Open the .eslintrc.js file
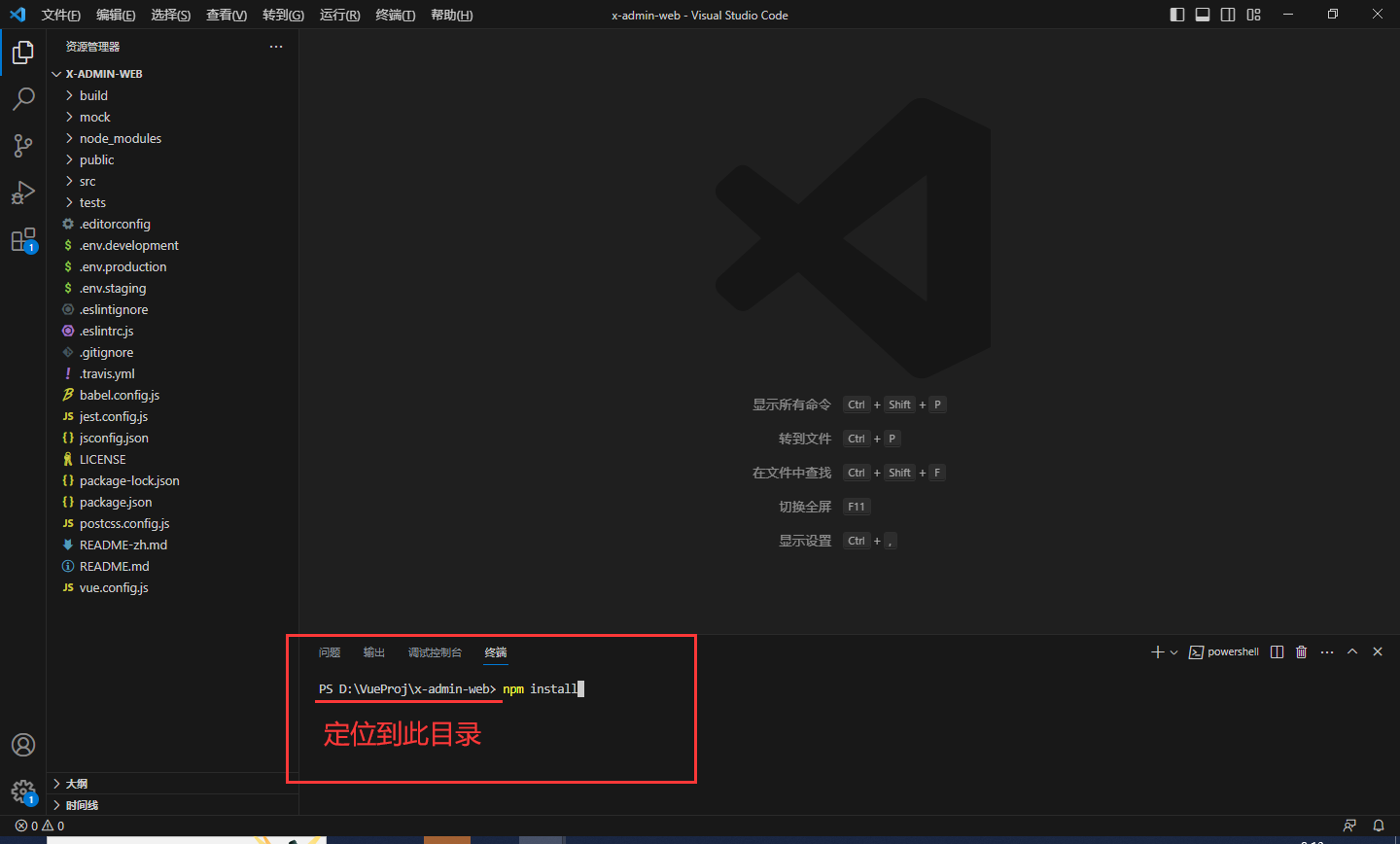This screenshot has width=1400, height=844. pos(172,331)
